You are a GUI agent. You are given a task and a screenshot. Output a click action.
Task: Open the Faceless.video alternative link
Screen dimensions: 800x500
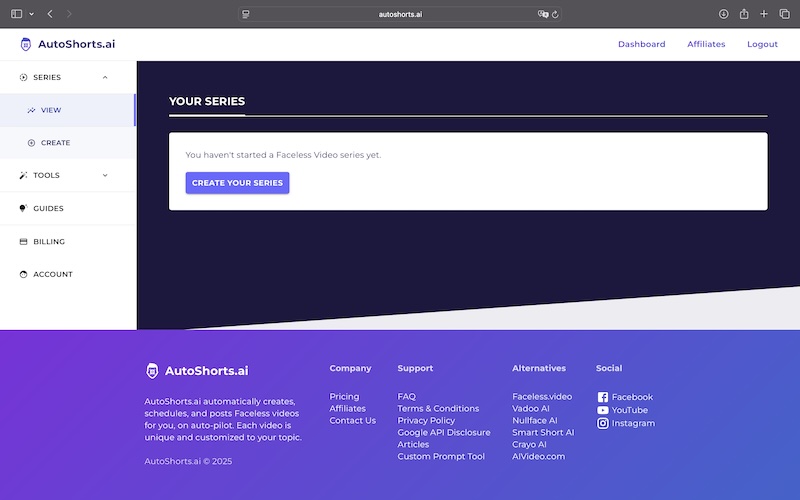coord(542,396)
